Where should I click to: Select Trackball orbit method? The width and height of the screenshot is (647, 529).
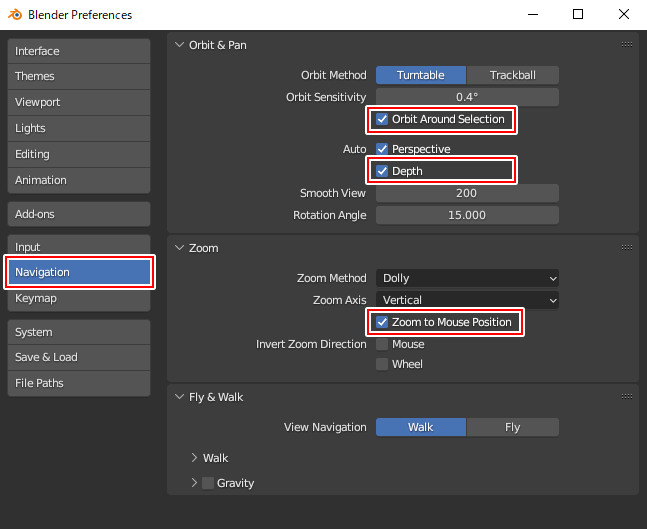click(512, 75)
